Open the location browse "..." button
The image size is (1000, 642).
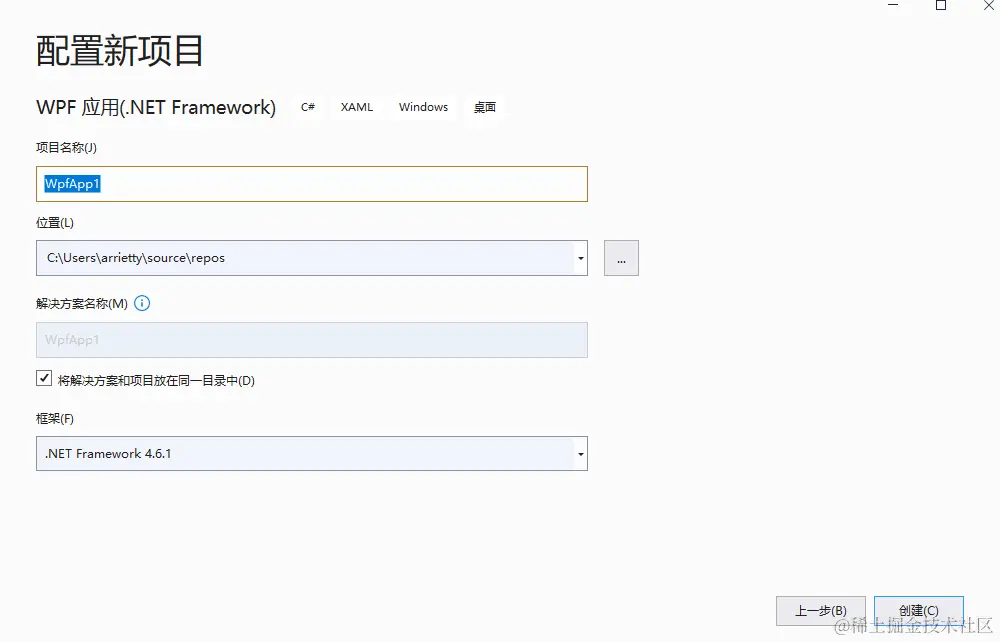(621, 258)
